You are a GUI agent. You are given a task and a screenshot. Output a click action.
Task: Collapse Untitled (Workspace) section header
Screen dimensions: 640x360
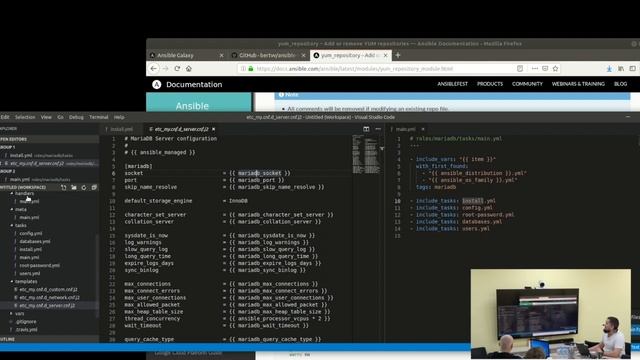[x=24, y=187]
